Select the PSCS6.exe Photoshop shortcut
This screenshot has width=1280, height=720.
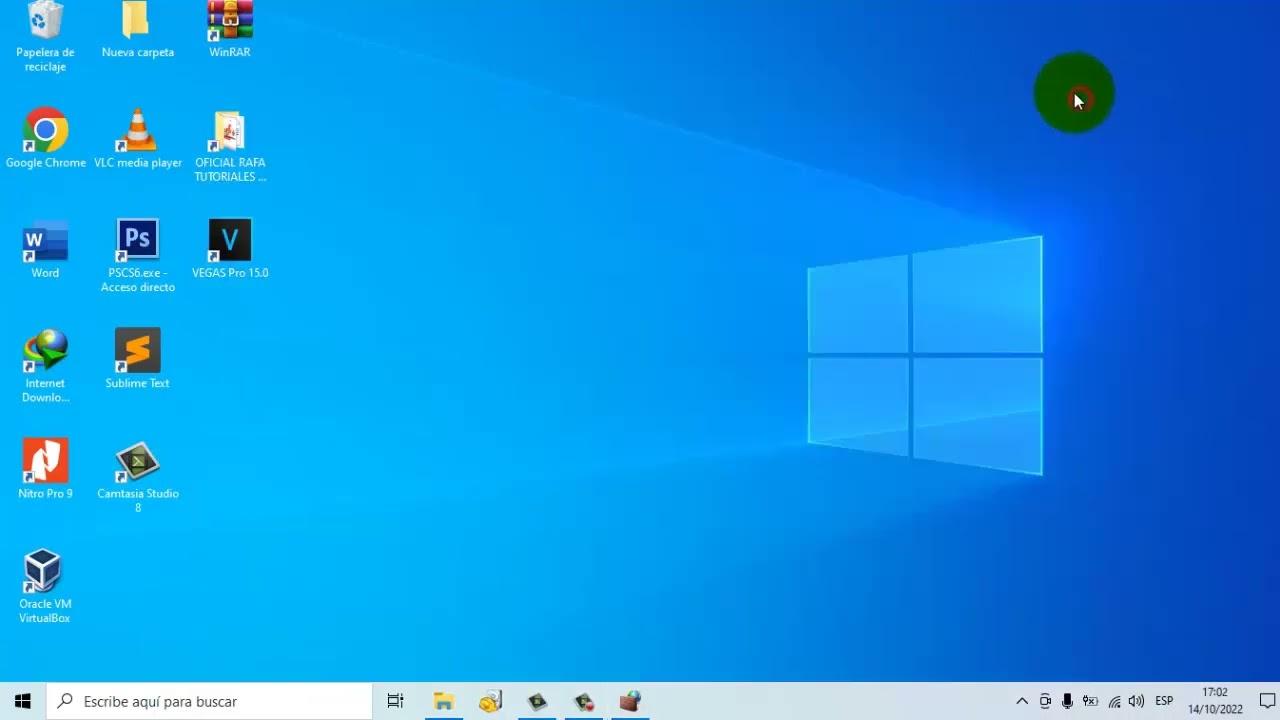(x=138, y=256)
